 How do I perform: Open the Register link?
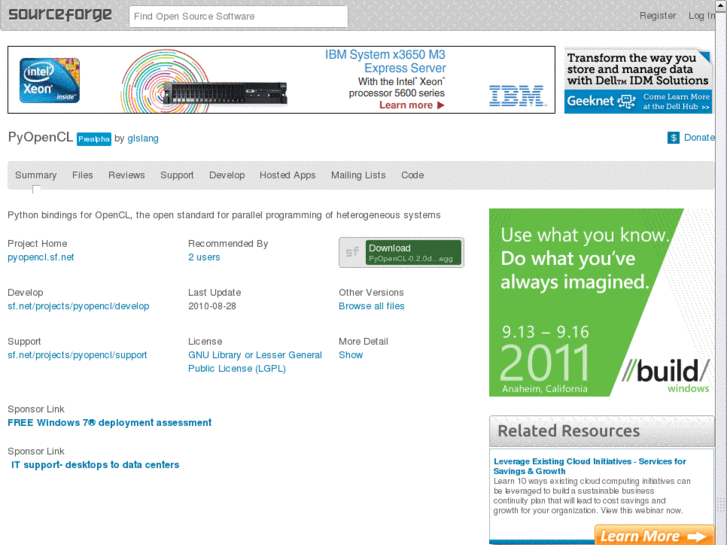(x=657, y=15)
